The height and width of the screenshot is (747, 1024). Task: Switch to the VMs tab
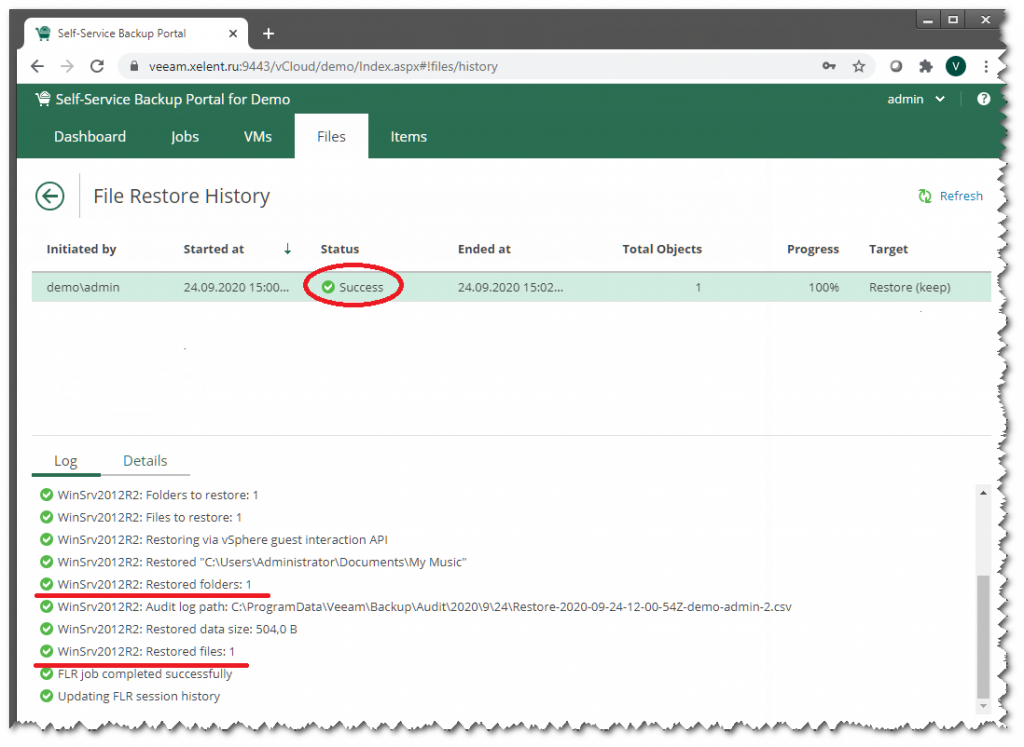[258, 136]
